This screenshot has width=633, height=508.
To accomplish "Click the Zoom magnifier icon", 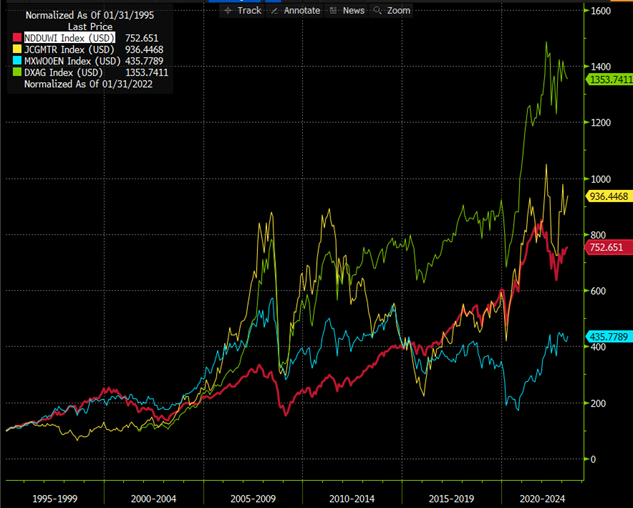I will (x=377, y=10).
